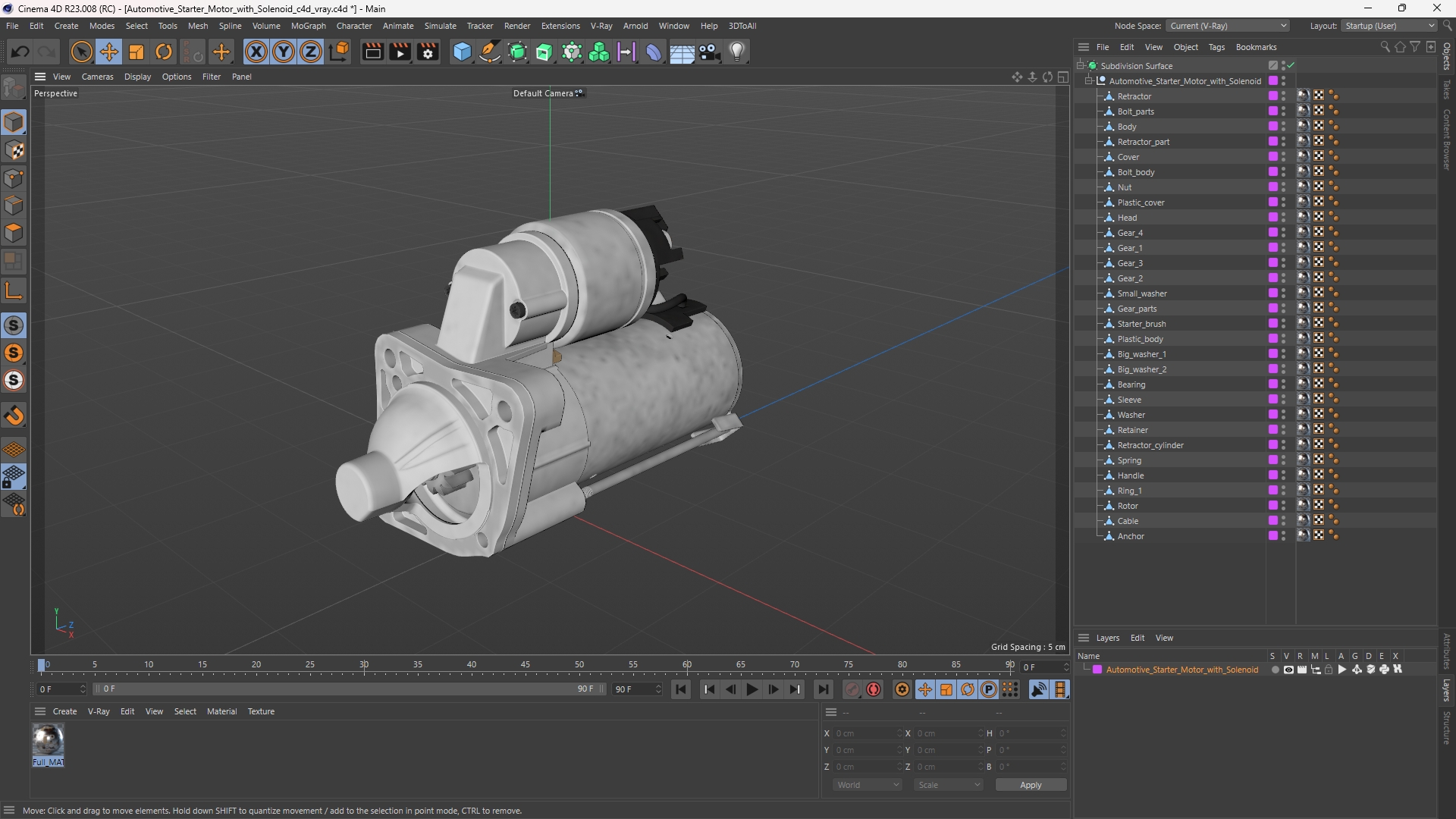Screen dimensions: 1456x819
Task: Toggle the X axis lock
Action: (256, 52)
